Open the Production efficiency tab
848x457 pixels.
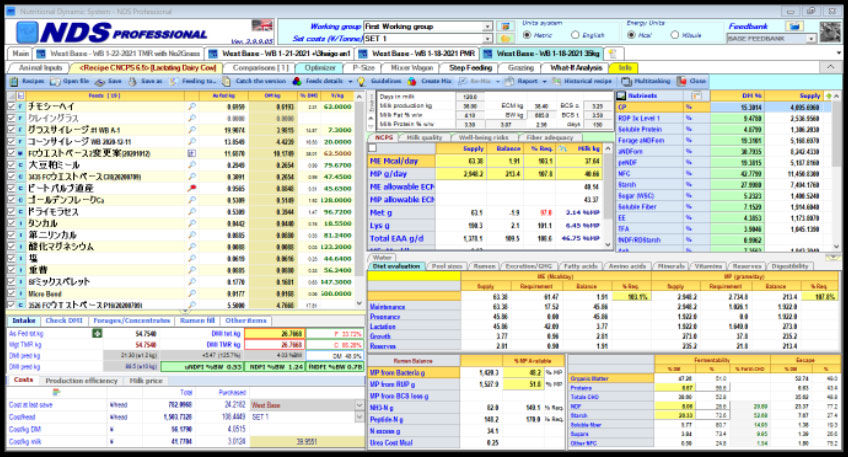pyautogui.click(x=81, y=381)
